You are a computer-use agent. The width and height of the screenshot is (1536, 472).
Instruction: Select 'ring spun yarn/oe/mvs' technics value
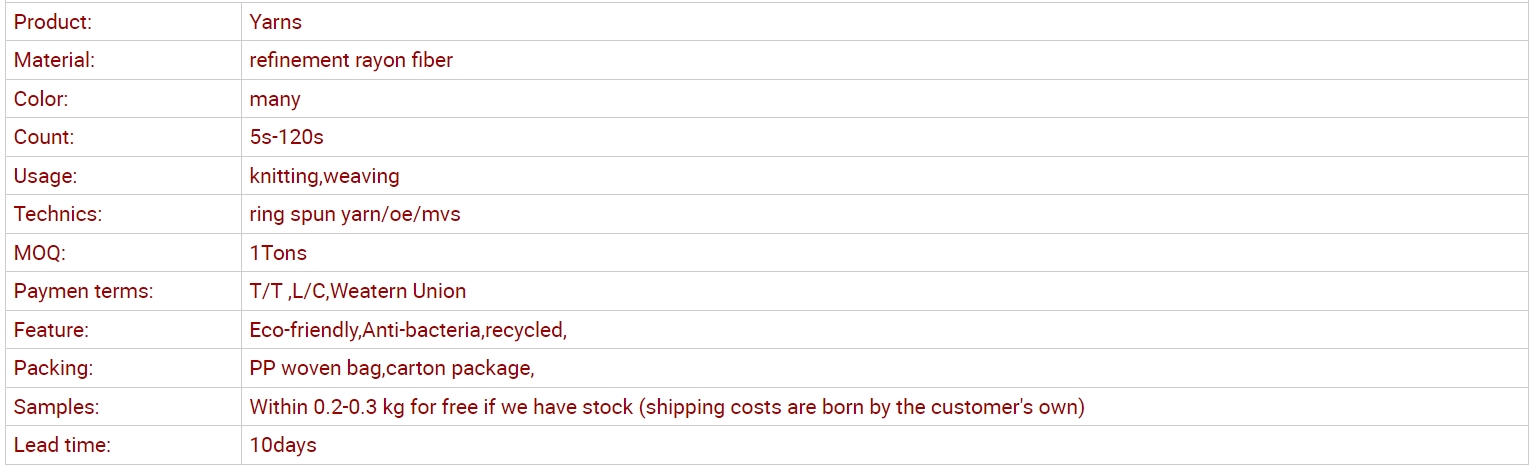click(355, 214)
